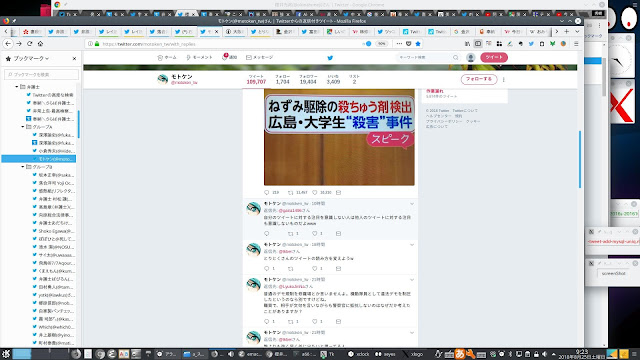
Task: Toggle the sidebar view toolbar icon
Action: (478, 44)
